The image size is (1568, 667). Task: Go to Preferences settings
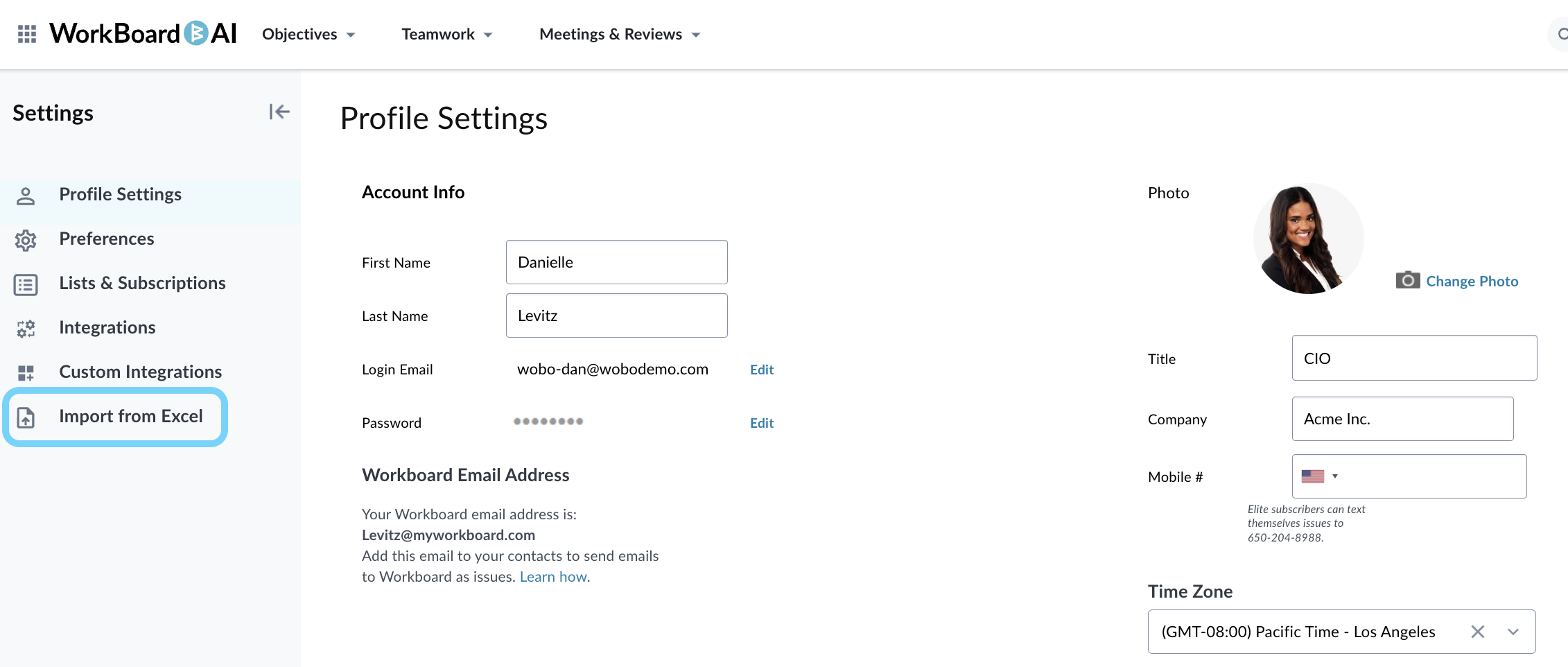click(107, 239)
